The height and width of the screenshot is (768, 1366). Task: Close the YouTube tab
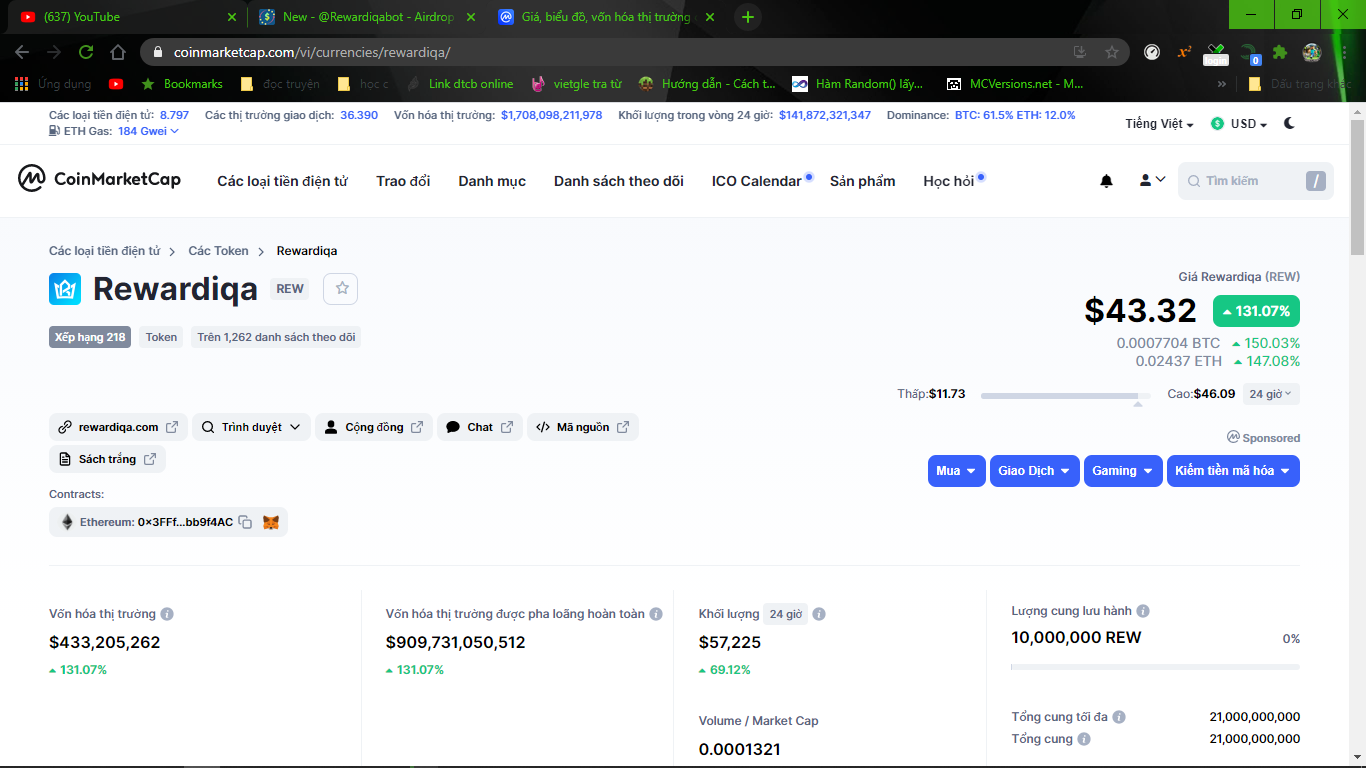coord(232,17)
